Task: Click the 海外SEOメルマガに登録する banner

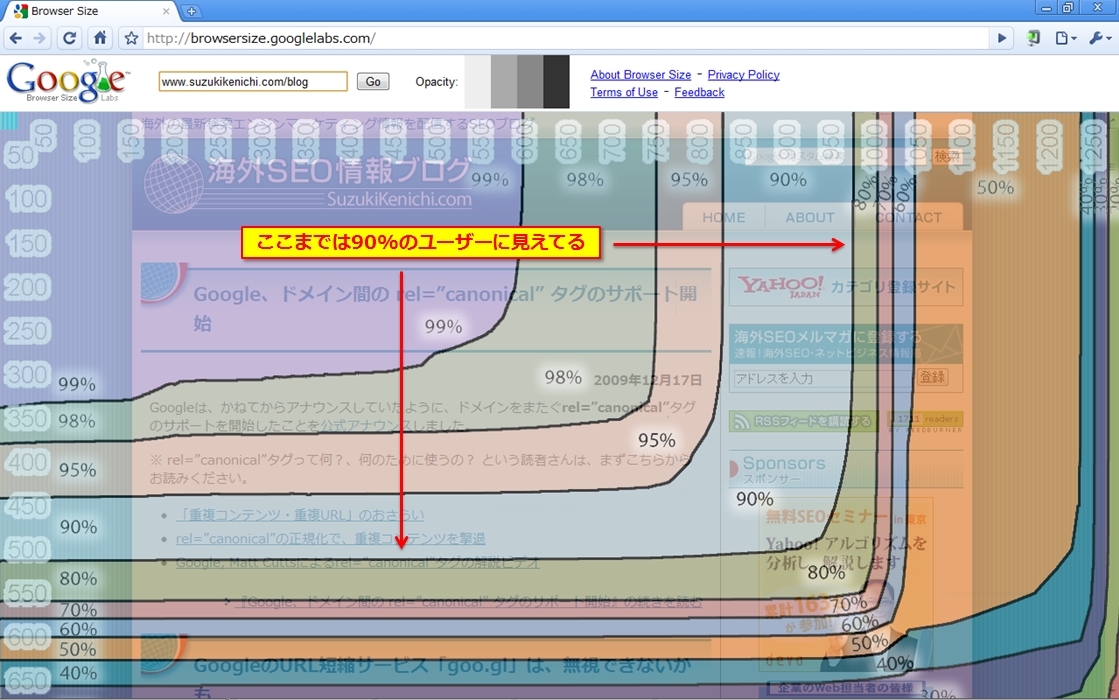Action: pyautogui.click(x=846, y=344)
